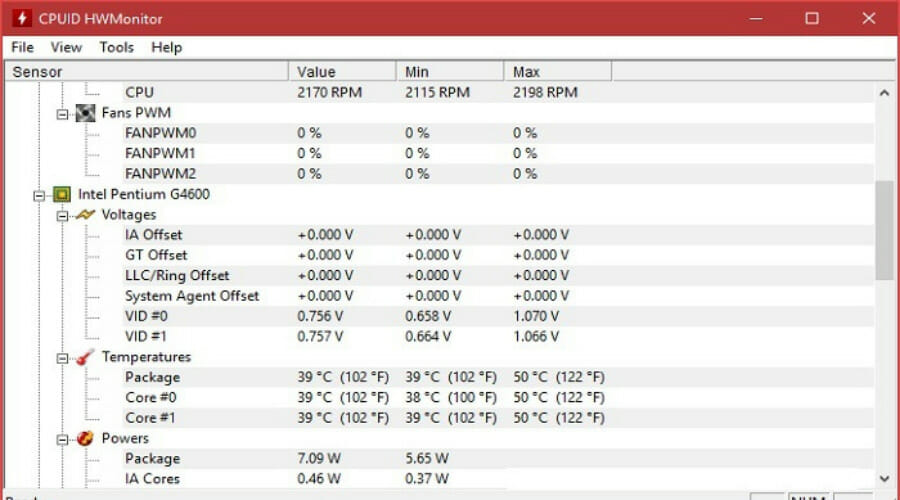The height and width of the screenshot is (500, 900).
Task: Collapse the Fans PWM node
Action: pyautogui.click(x=62, y=114)
